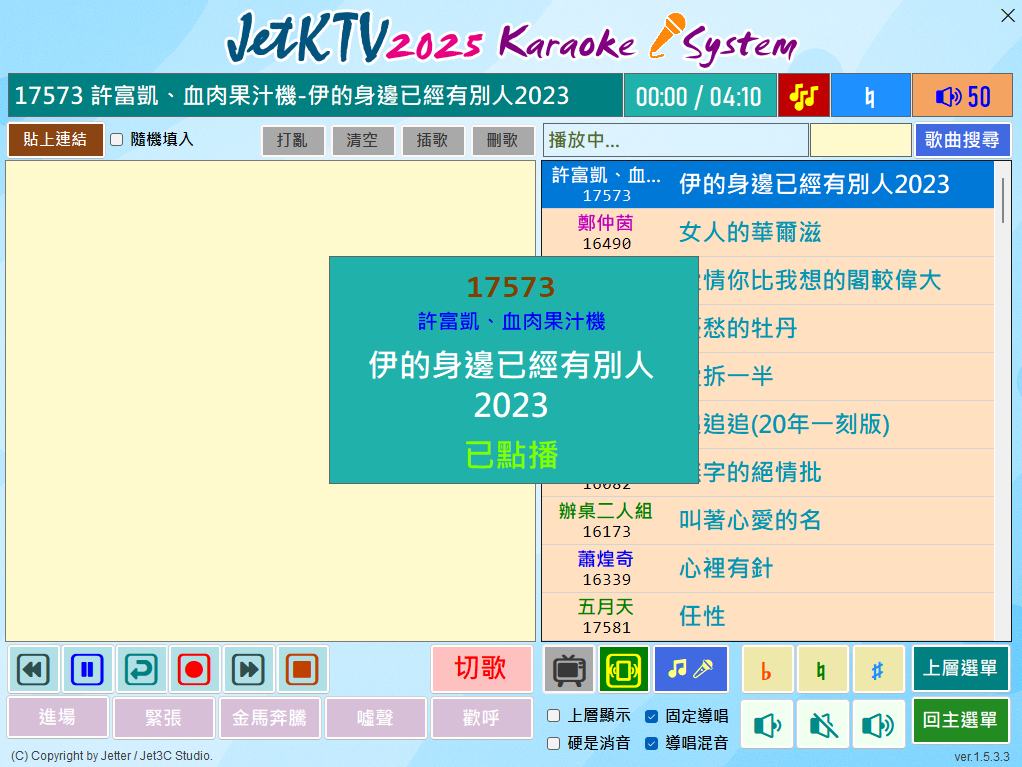
Task: Enable the 硬是消音 checkbox
Action: coord(553,743)
